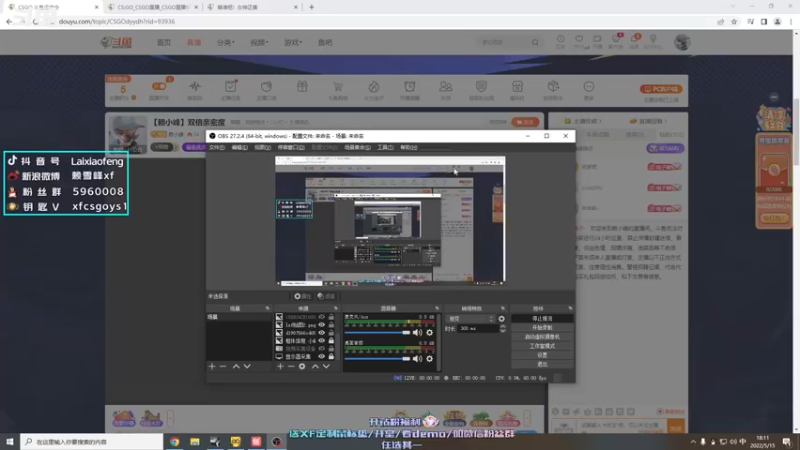The image size is (800, 450).
Task: Open the 编辑 menu in OBS
Action: pyautogui.click(x=240, y=147)
